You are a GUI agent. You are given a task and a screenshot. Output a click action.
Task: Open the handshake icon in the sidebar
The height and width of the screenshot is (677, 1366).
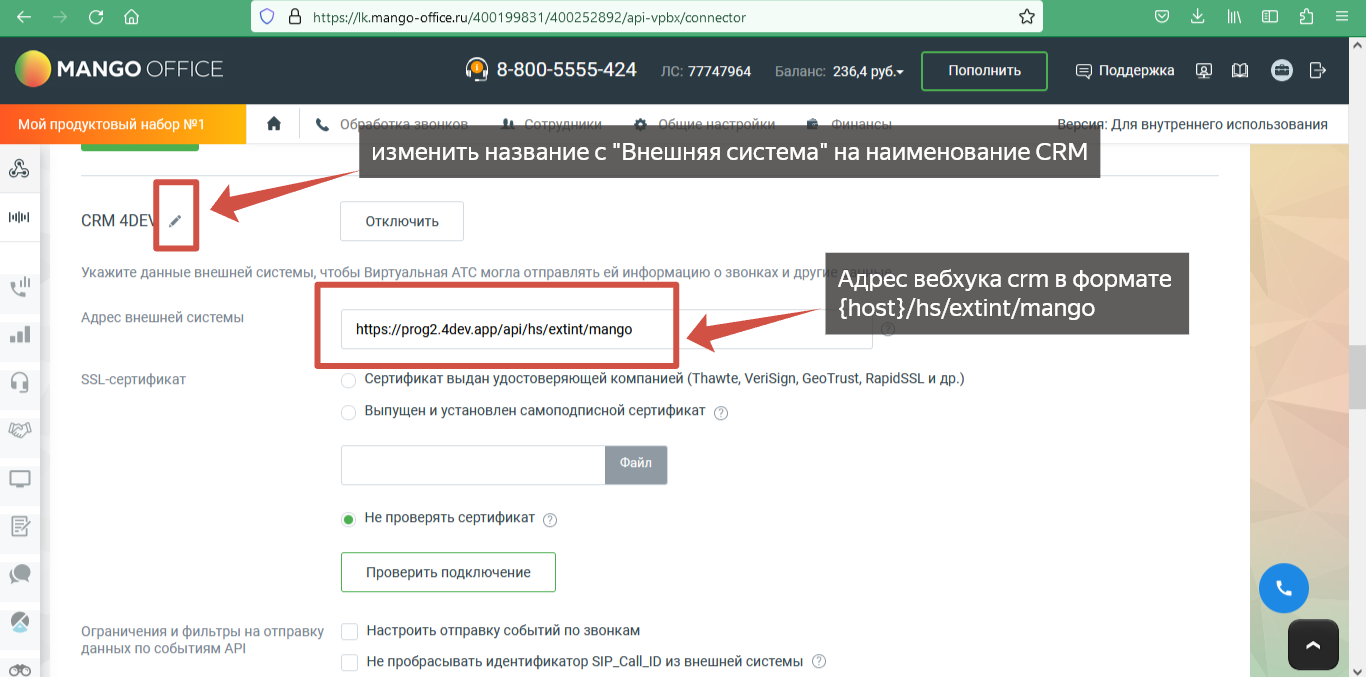(19, 430)
